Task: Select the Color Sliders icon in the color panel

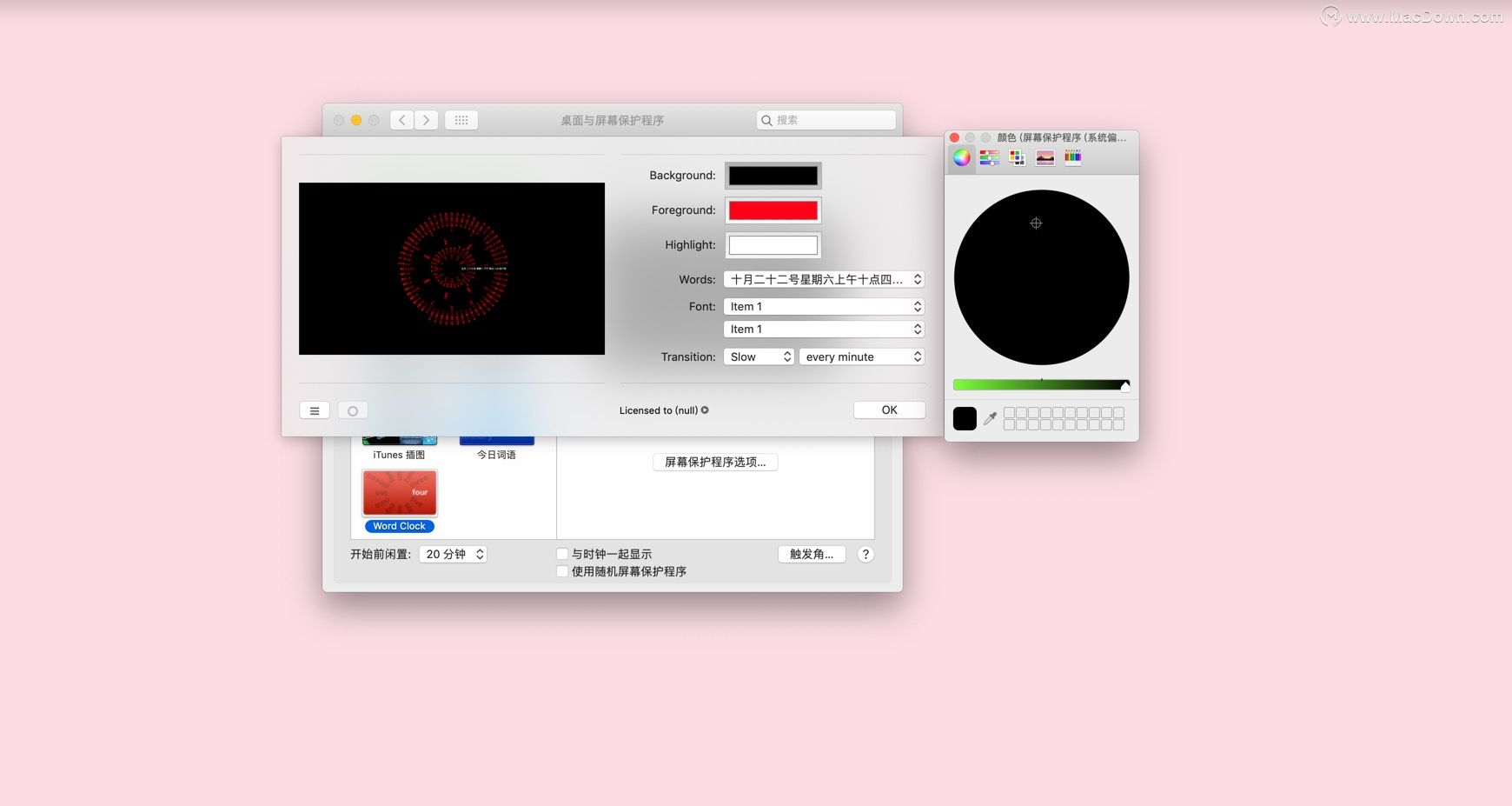Action: click(989, 157)
